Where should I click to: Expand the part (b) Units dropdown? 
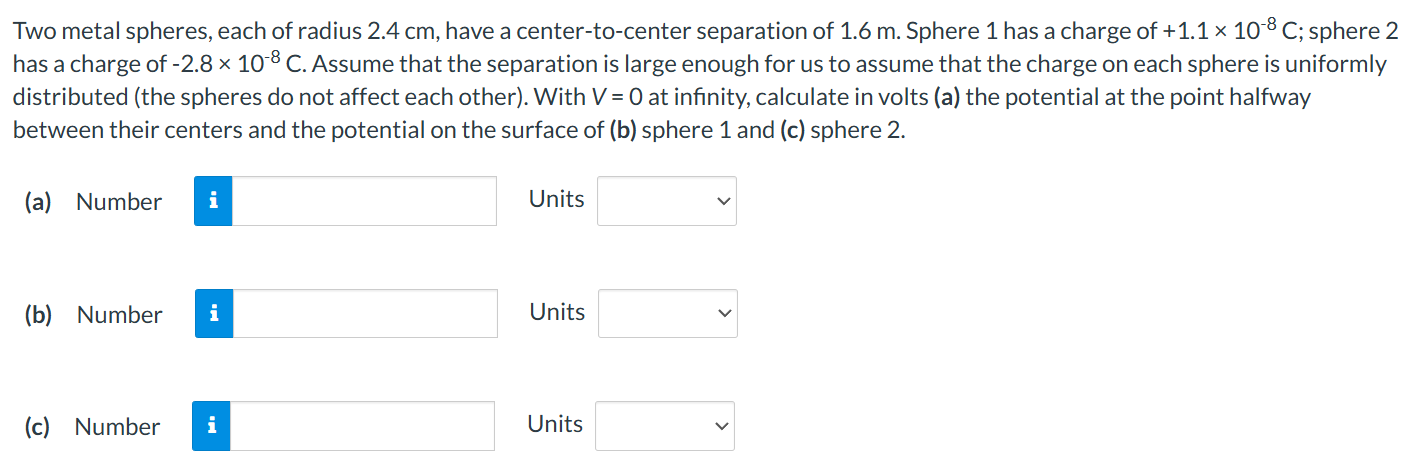pyautogui.click(x=667, y=314)
